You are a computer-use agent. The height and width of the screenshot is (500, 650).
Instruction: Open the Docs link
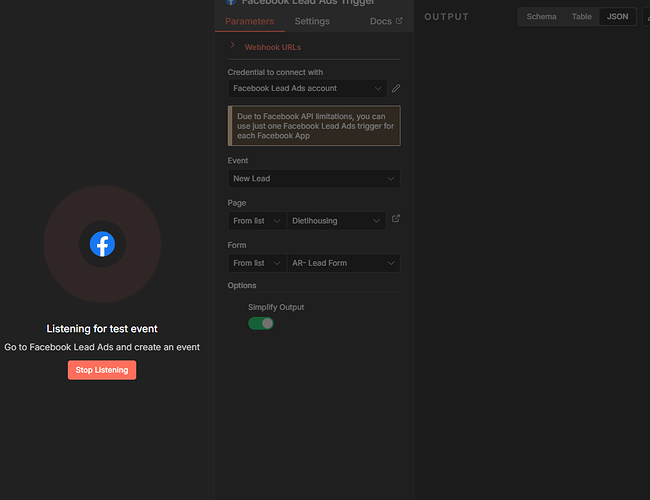point(386,21)
